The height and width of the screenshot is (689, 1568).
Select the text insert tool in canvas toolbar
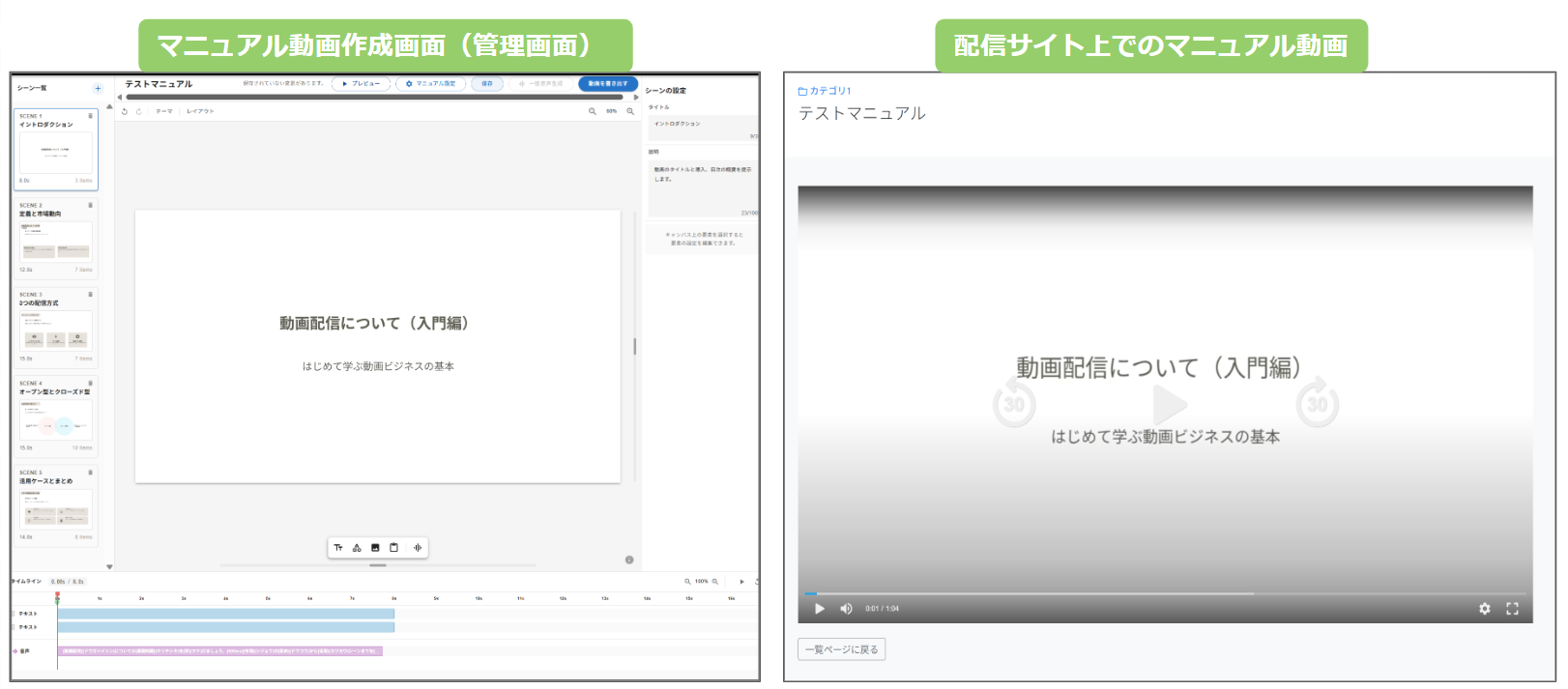tap(338, 548)
